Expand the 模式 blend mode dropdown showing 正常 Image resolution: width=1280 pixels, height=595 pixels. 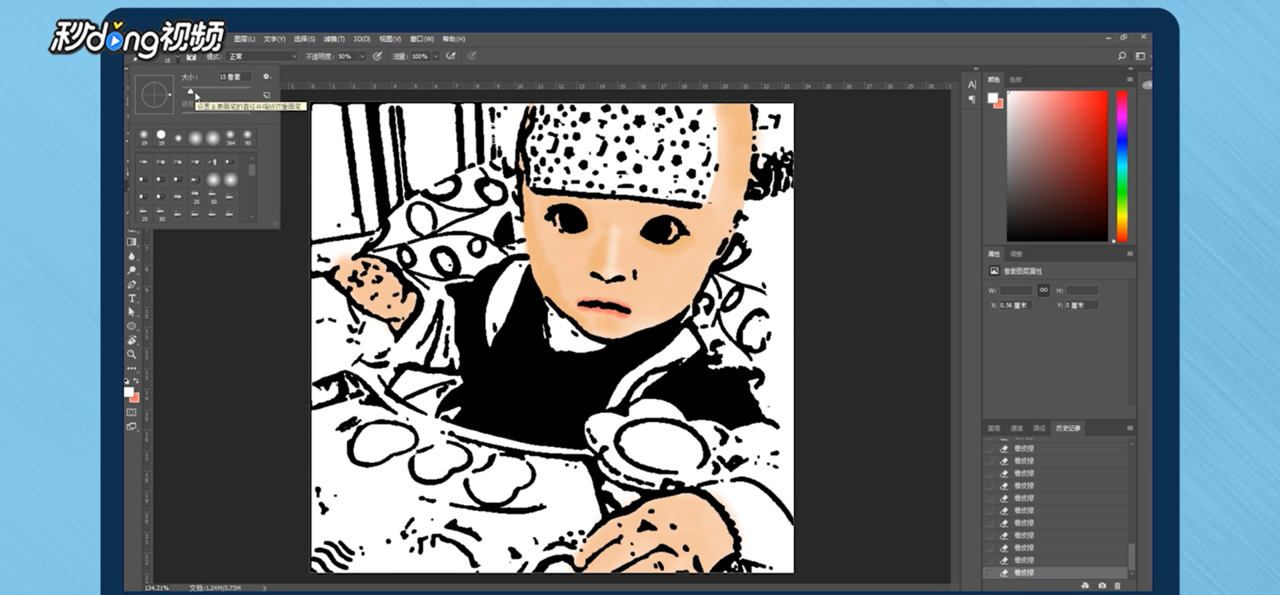[263, 56]
